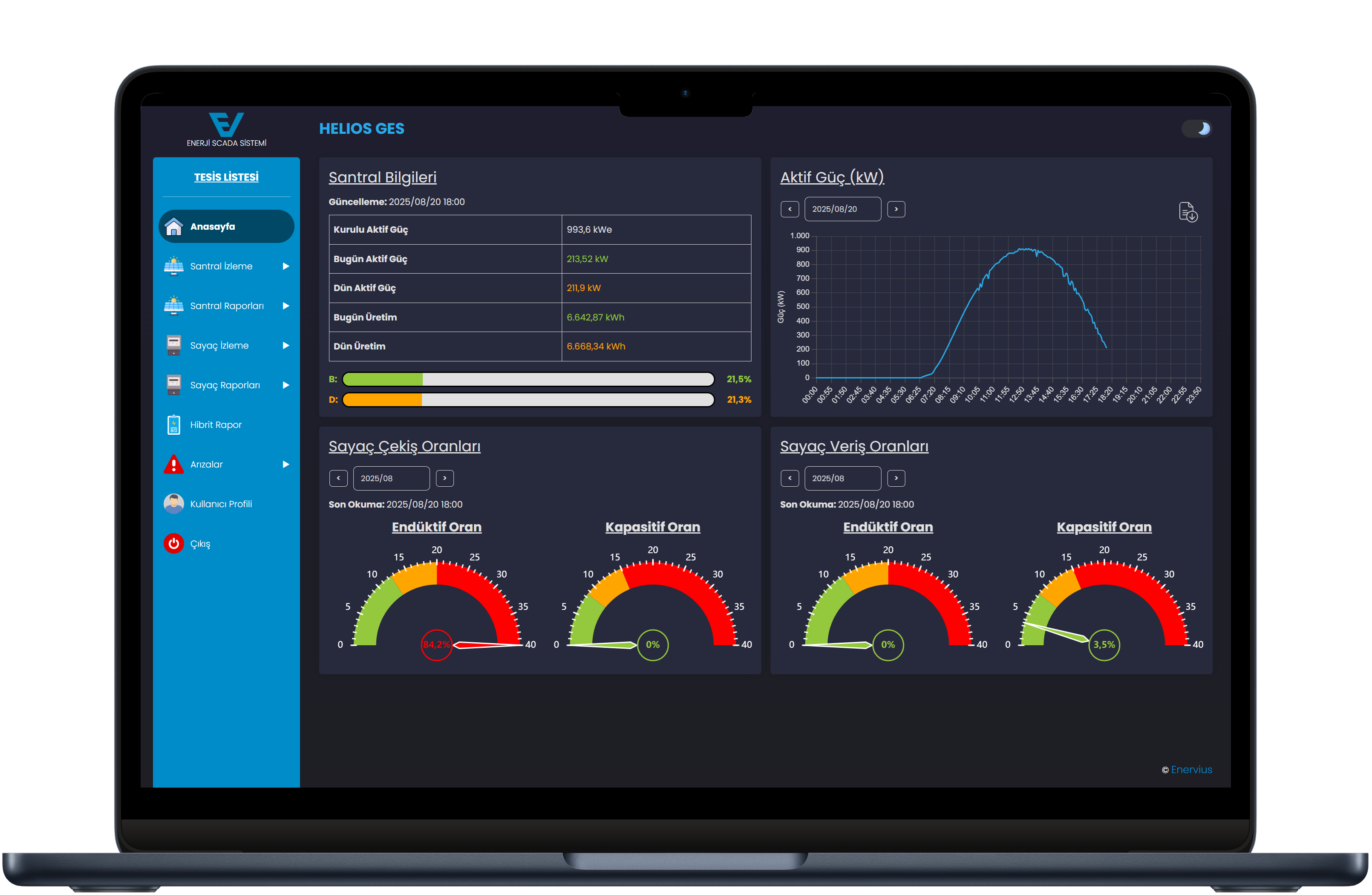Download Aktif Güç chart report icon
This screenshot has height=895, width=1372.
pyautogui.click(x=1188, y=212)
